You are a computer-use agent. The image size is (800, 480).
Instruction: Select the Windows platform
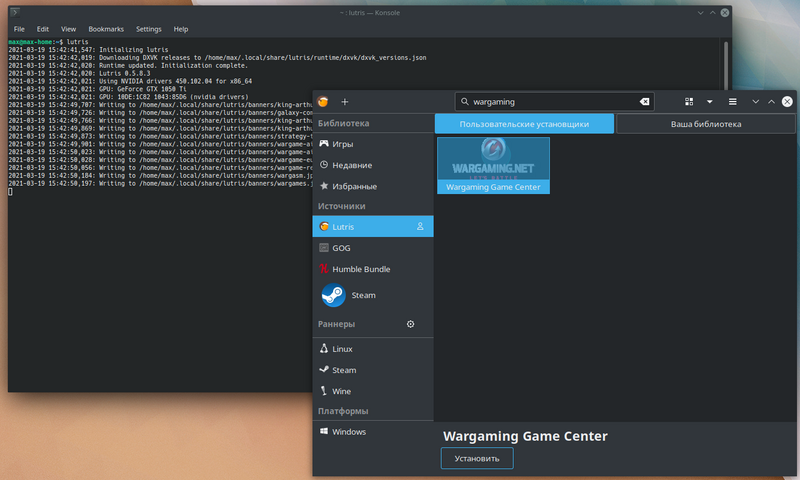coord(373,432)
